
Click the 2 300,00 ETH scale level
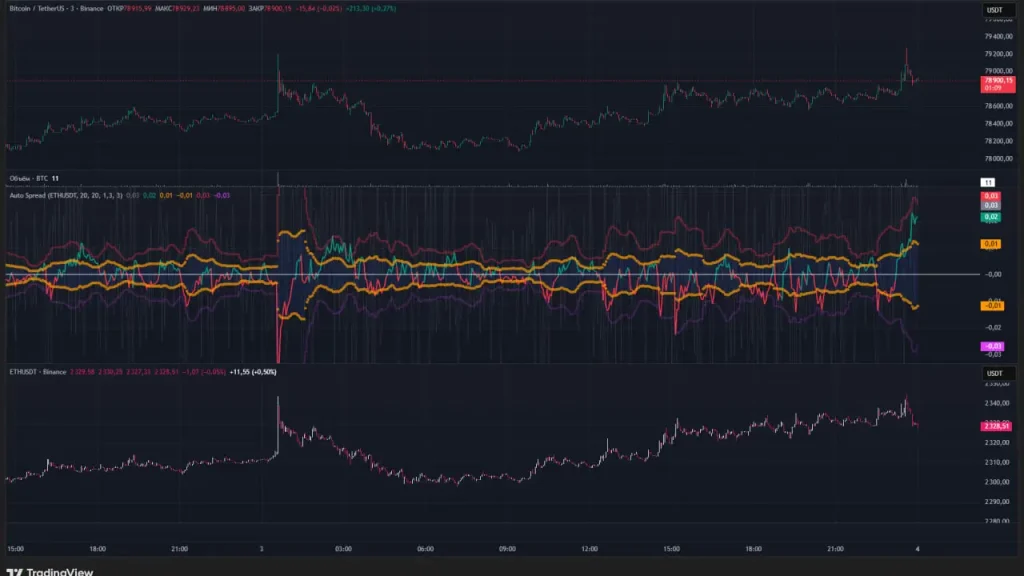coord(997,482)
